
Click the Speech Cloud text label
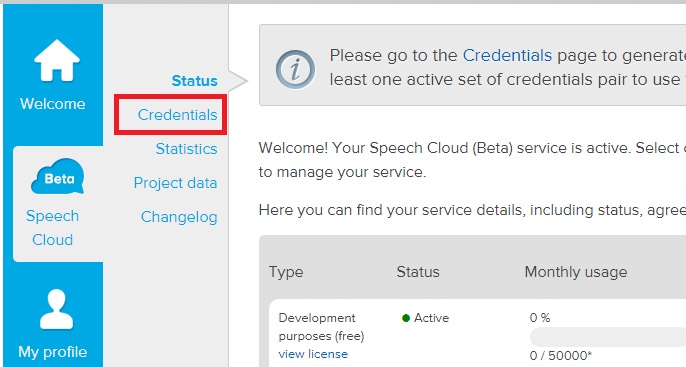52,227
